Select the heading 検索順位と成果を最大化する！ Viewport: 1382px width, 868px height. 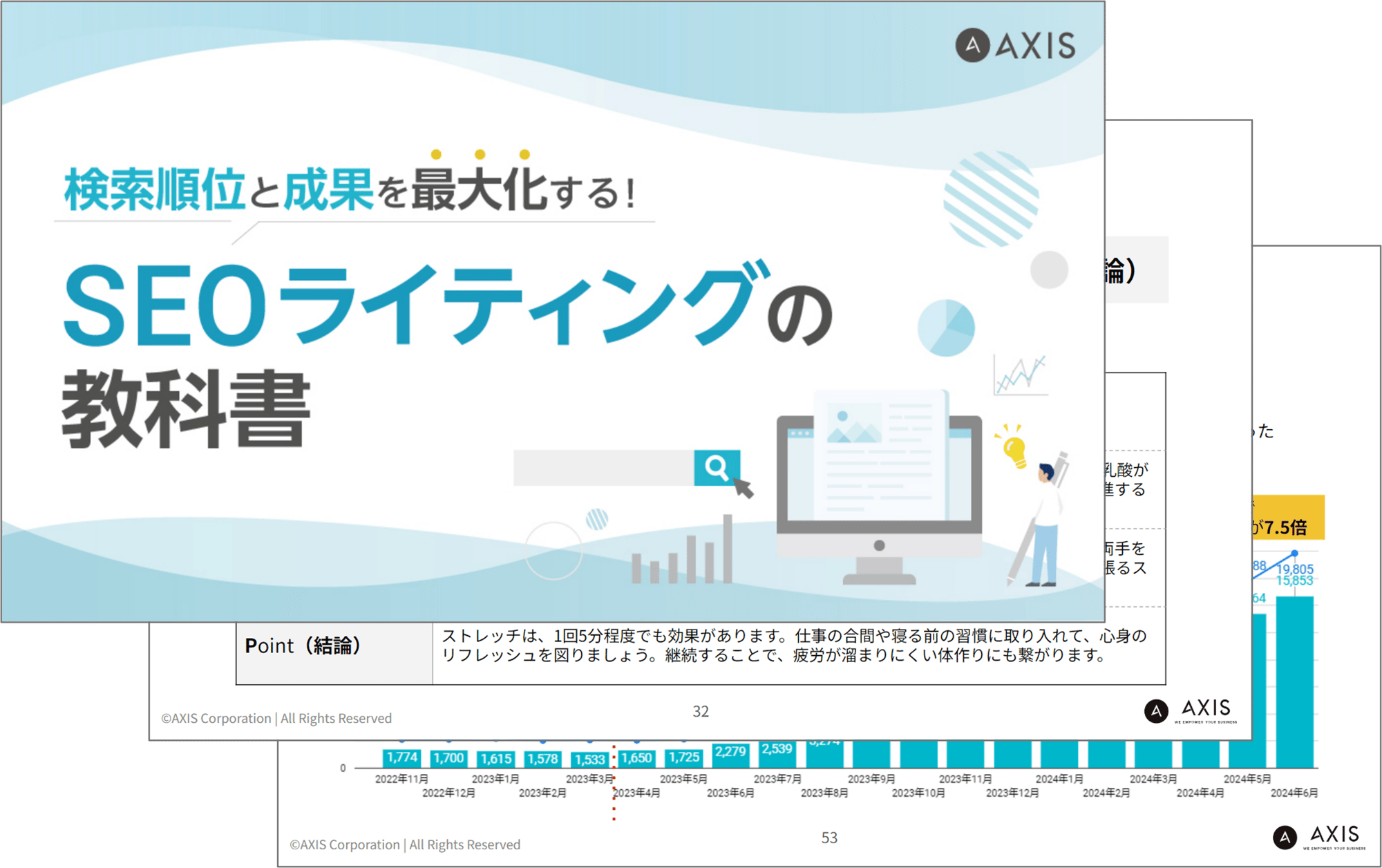(350, 189)
